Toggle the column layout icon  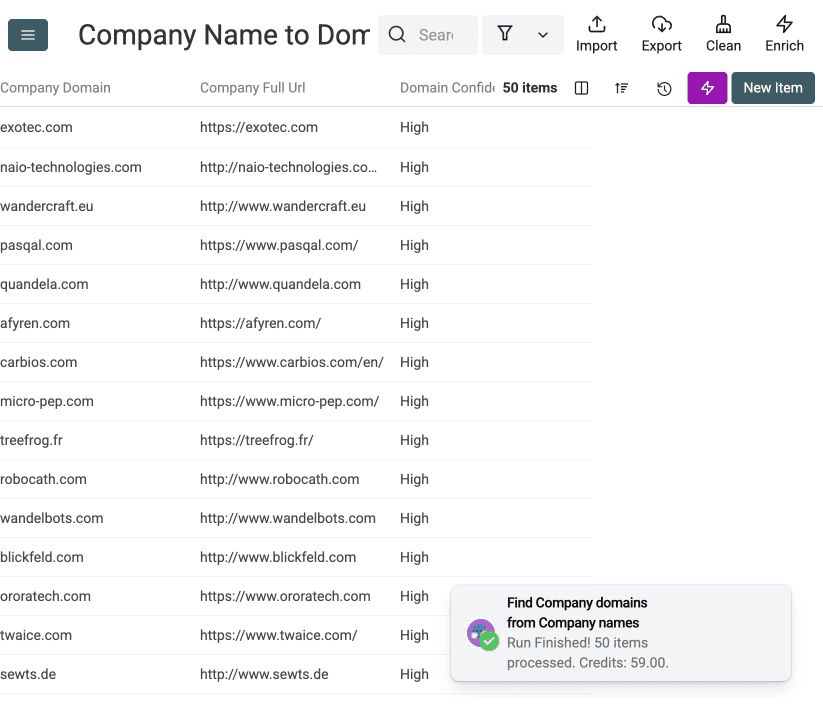coord(582,88)
